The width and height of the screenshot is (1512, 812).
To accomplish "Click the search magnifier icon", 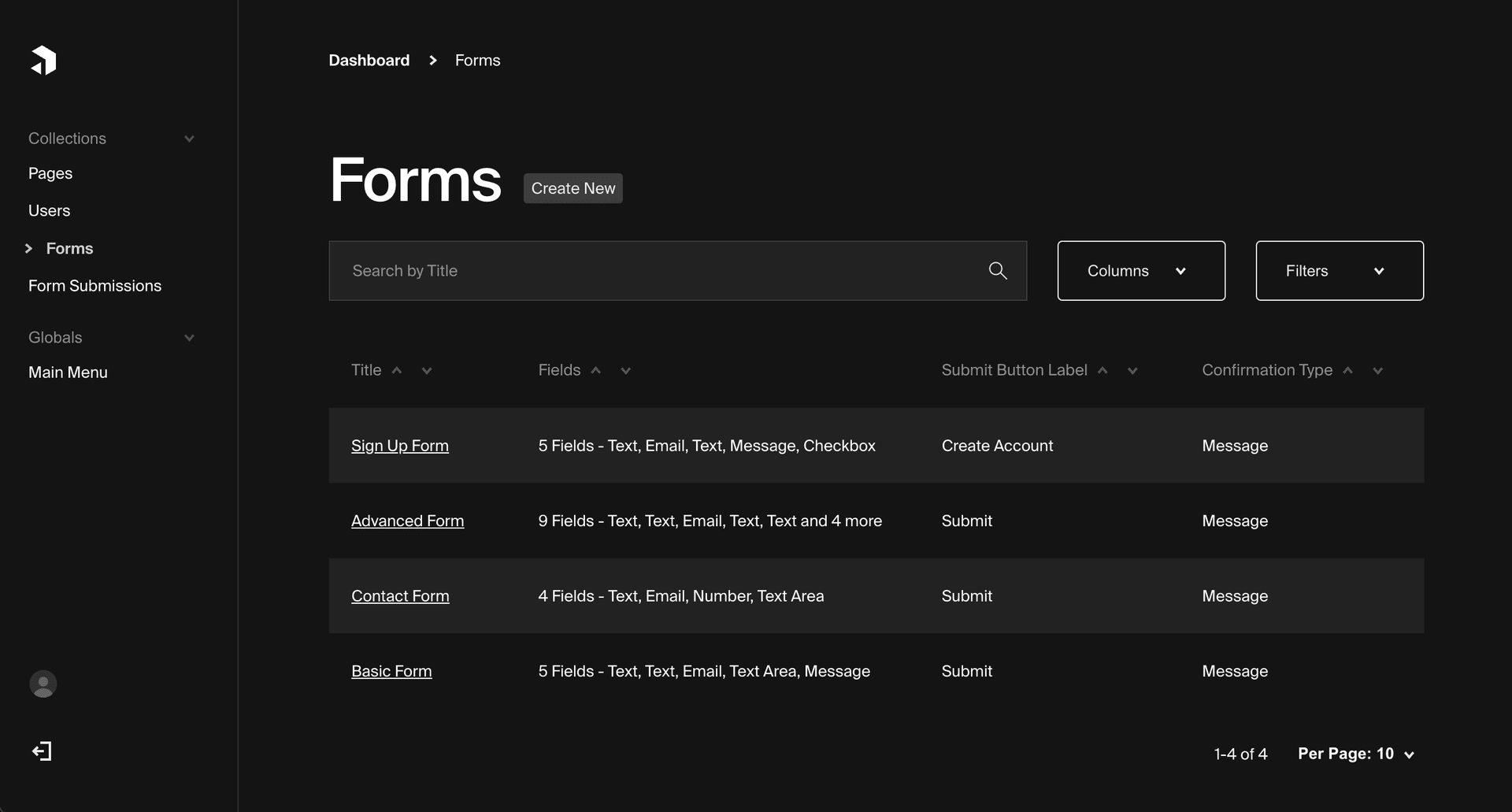I will [x=998, y=270].
